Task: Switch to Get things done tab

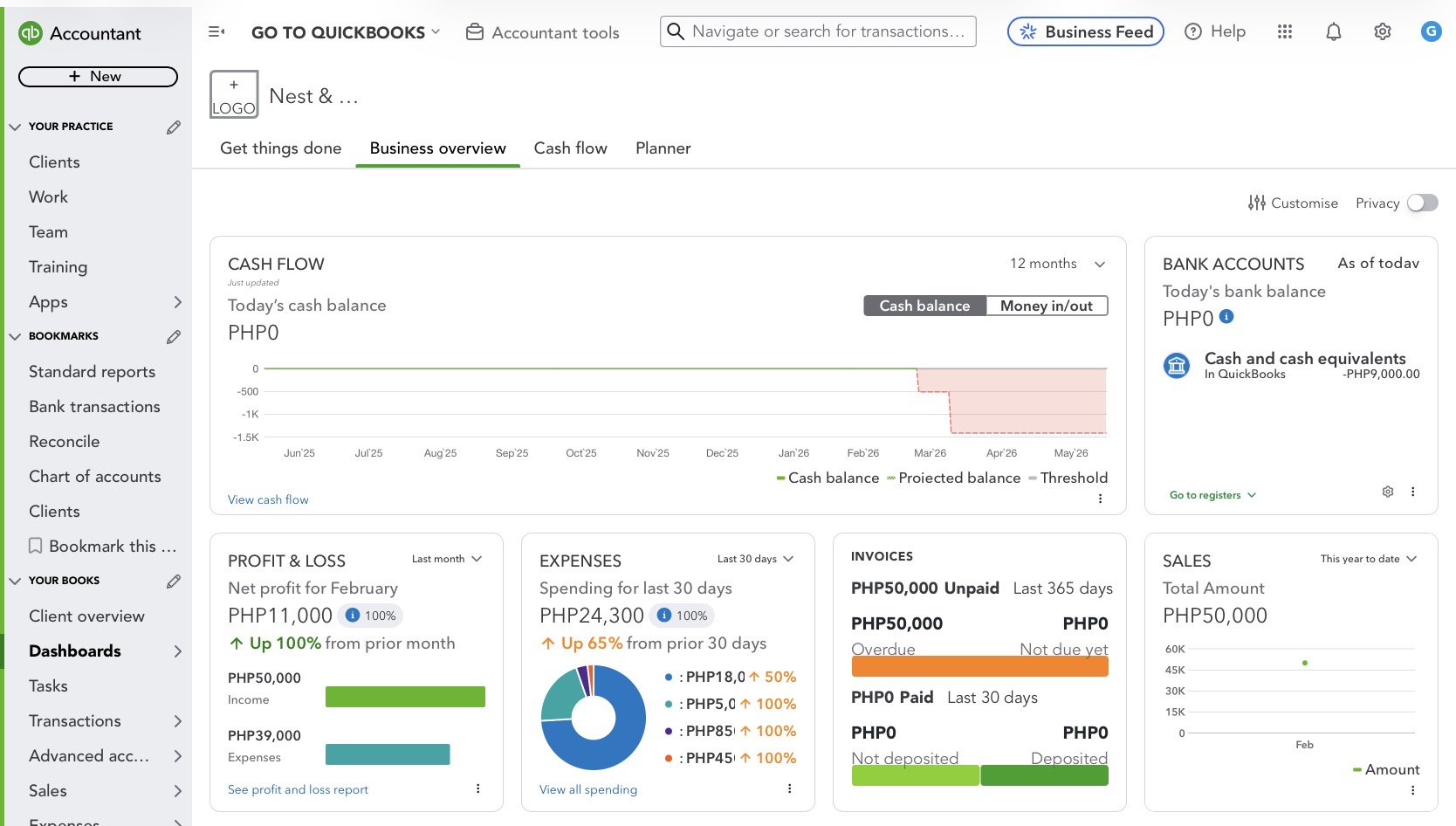Action: click(x=281, y=148)
